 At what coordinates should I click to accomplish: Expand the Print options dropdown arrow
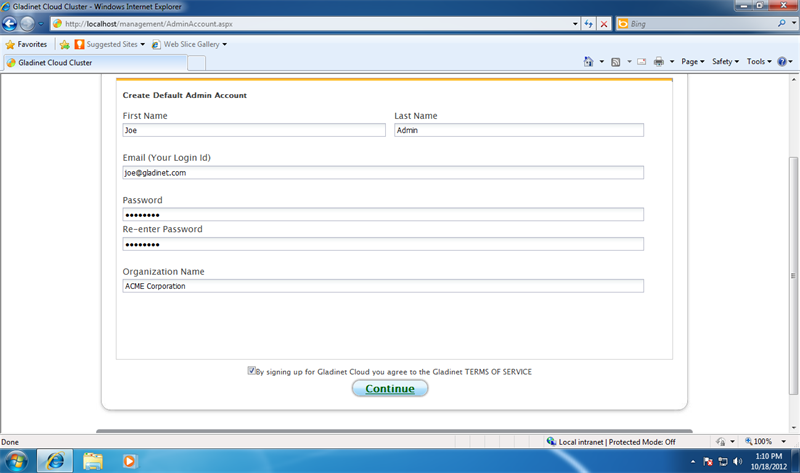(672, 62)
